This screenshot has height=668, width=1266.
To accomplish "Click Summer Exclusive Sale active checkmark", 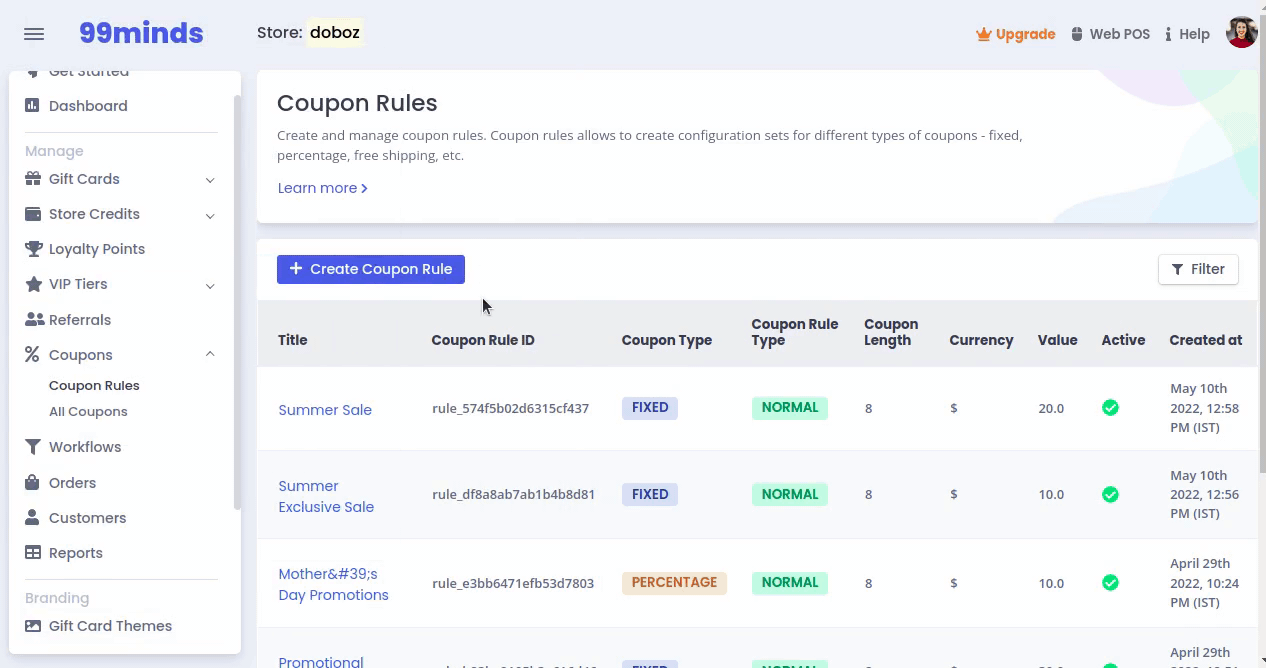I will pyautogui.click(x=1110, y=494).
